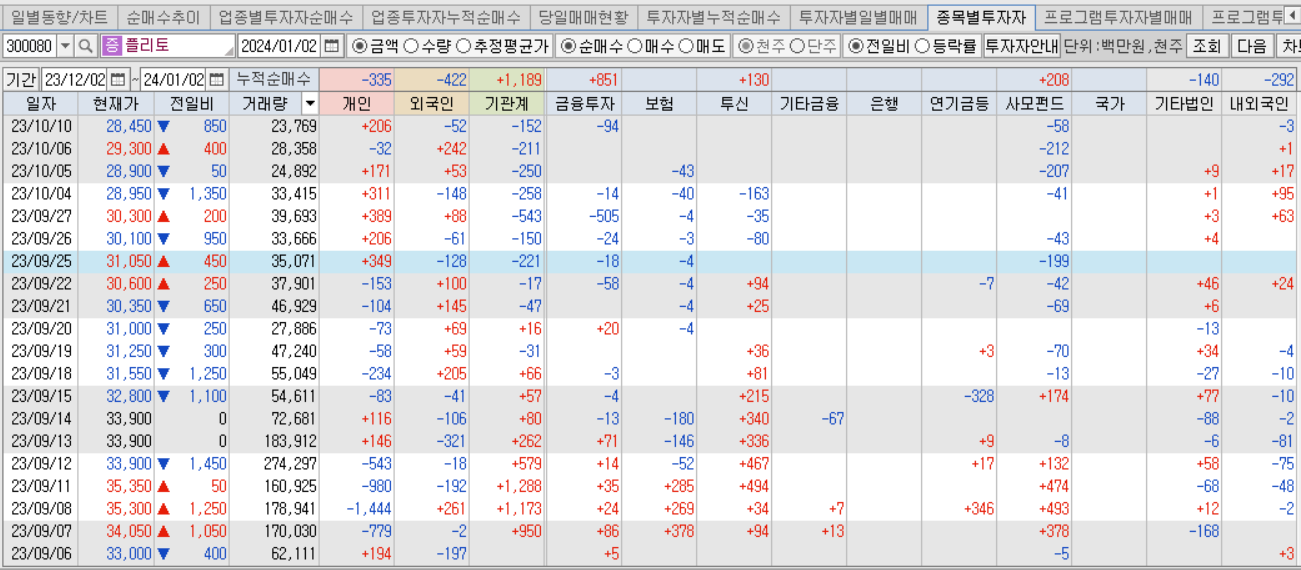
Task: Click the 일자 column header
Action: click(x=41, y=103)
